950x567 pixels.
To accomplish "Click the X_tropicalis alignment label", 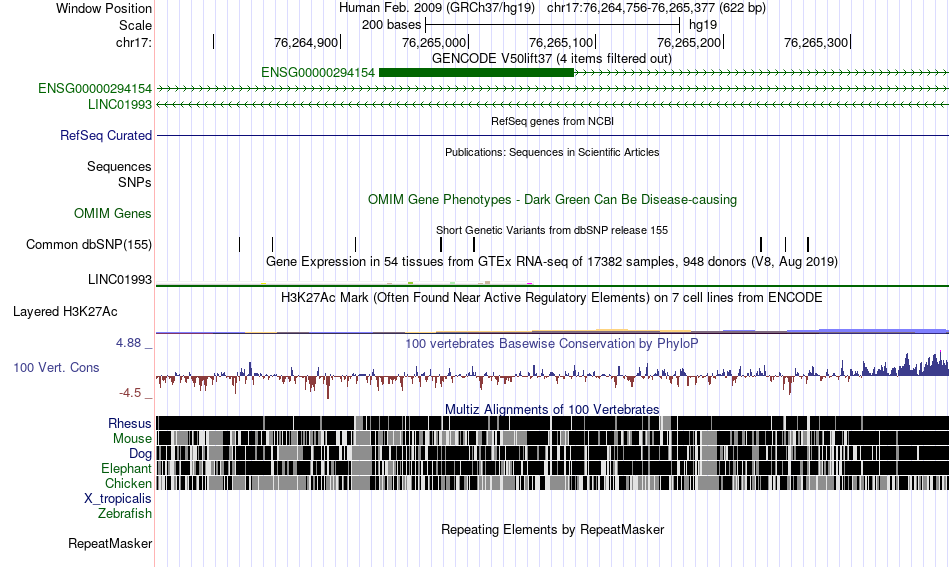I will click(x=118, y=499).
